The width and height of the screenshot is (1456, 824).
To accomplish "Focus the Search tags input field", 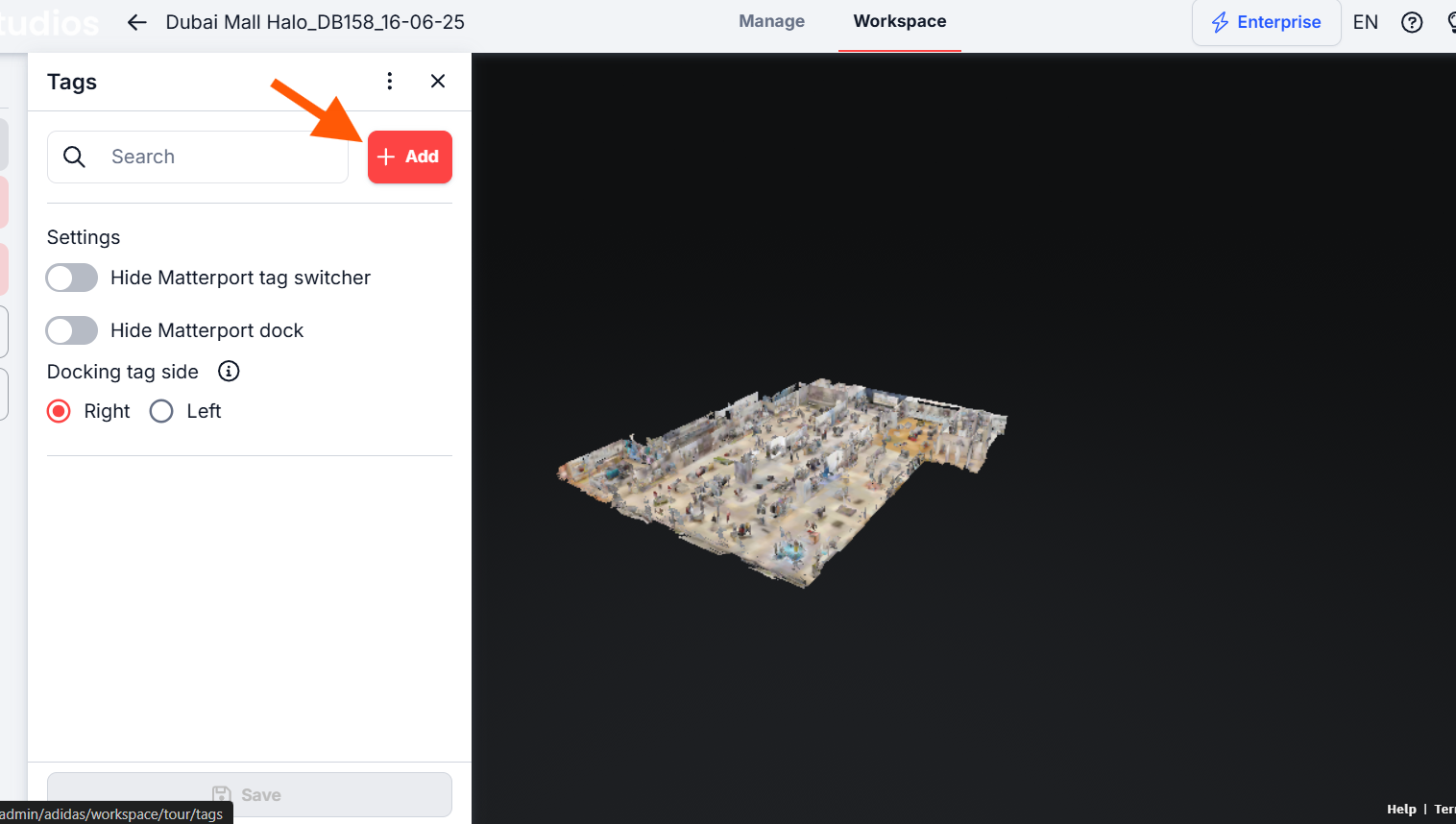I will click(x=221, y=157).
